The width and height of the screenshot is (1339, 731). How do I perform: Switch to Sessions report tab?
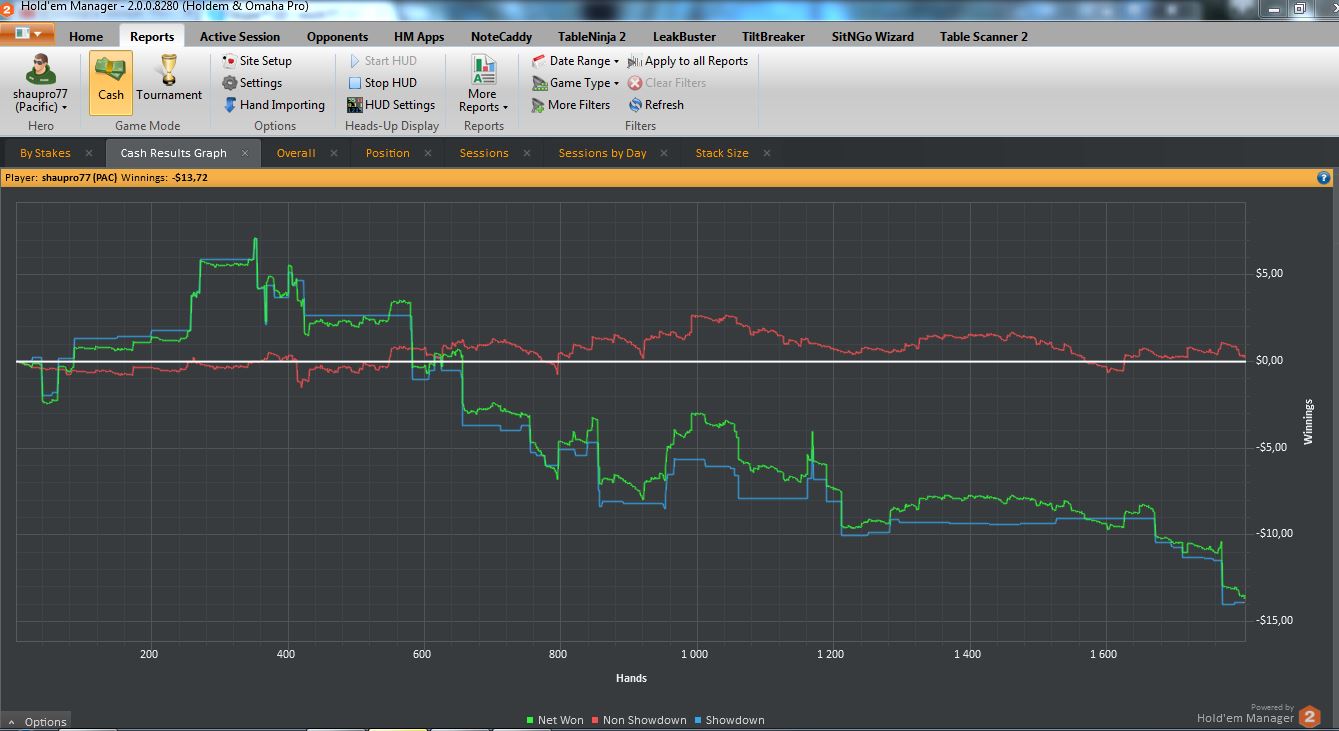click(484, 153)
